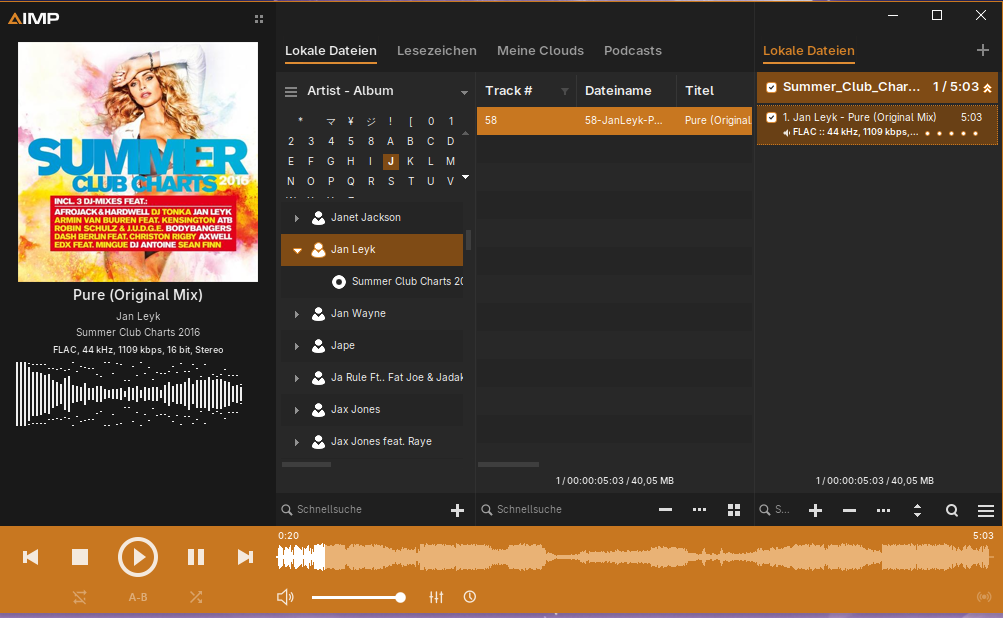Toggle repeat mode
This screenshot has width=1003, height=618.
(x=79, y=597)
